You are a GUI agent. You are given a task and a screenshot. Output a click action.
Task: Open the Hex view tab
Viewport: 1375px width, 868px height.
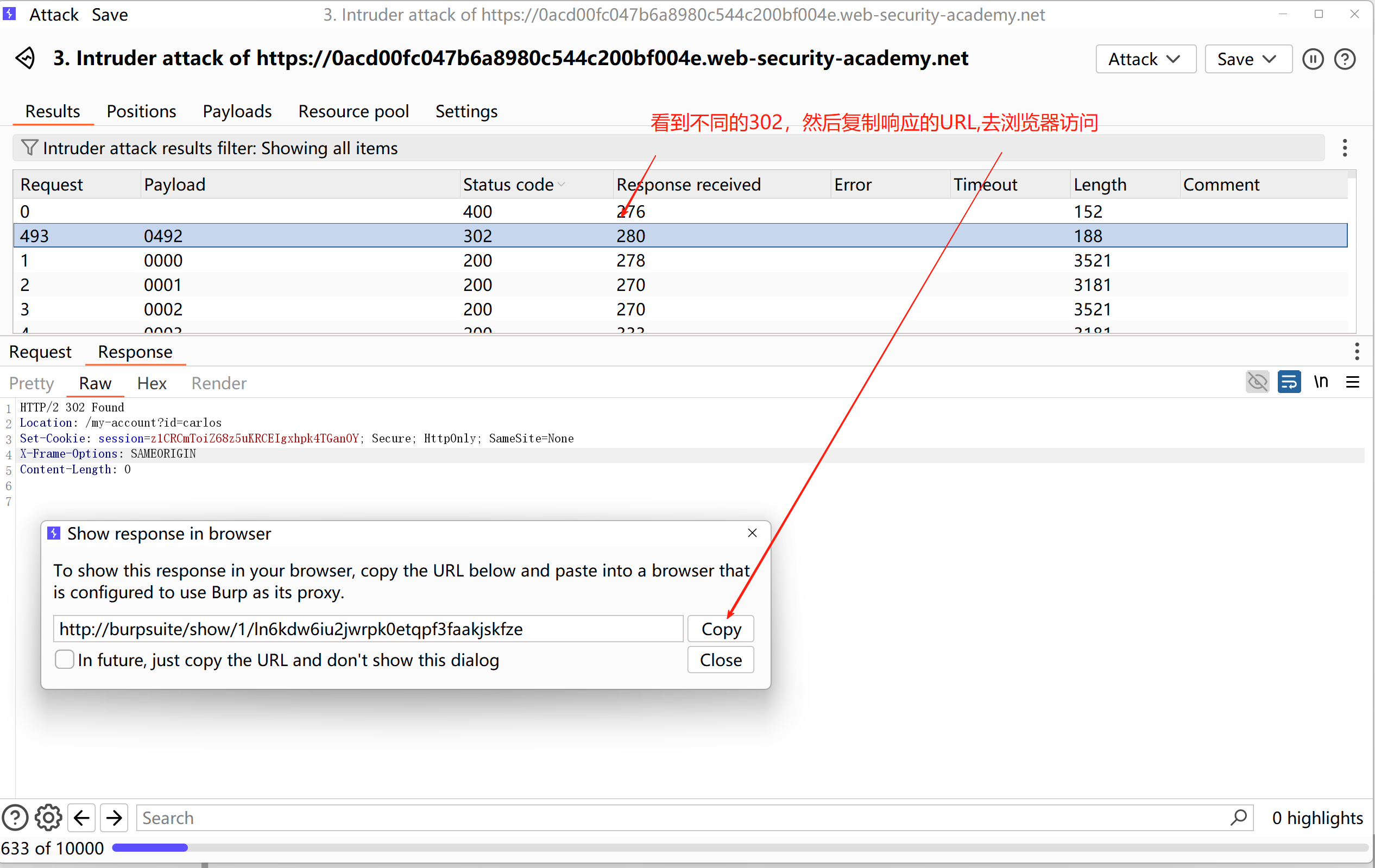coord(152,383)
